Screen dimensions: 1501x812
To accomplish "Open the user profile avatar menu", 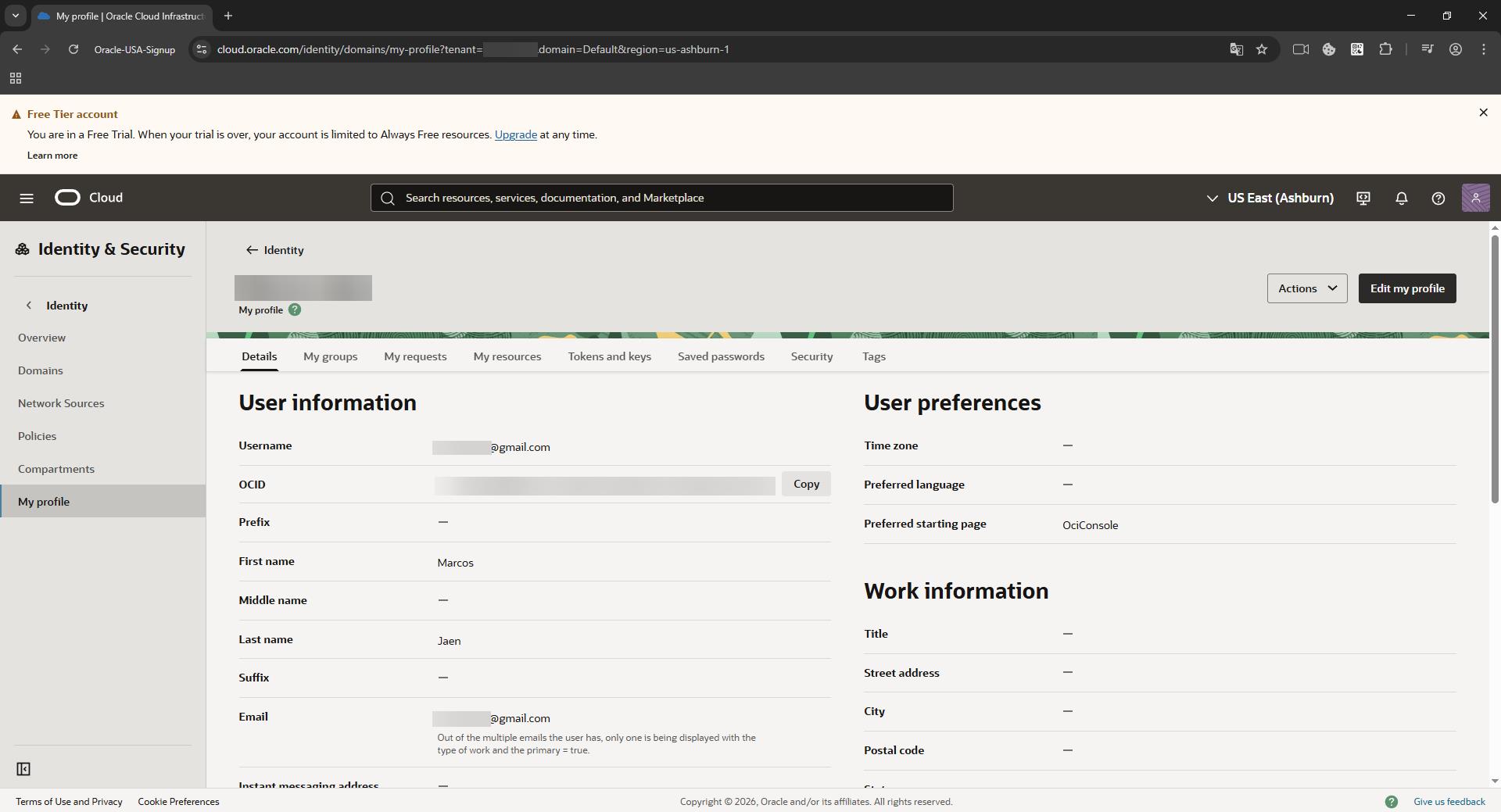I will (x=1475, y=199).
